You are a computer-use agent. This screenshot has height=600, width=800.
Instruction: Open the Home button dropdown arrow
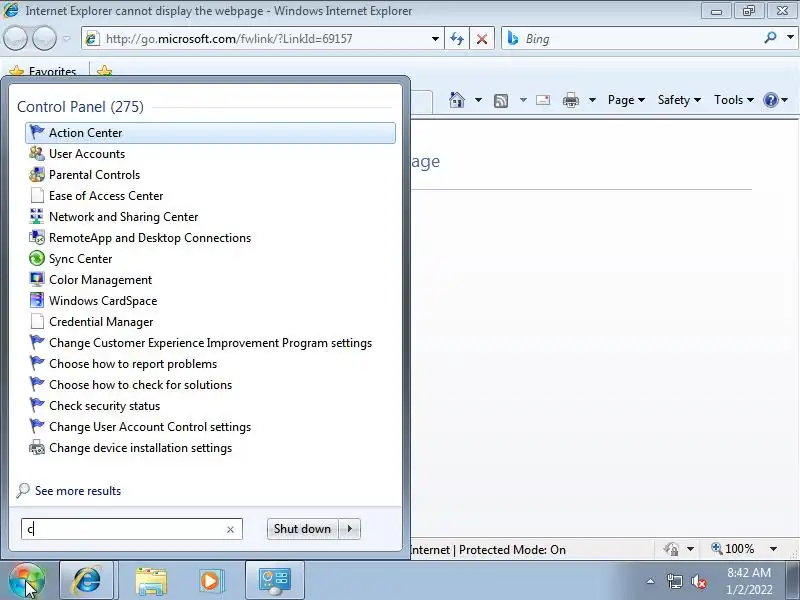click(x=478, y=100)
